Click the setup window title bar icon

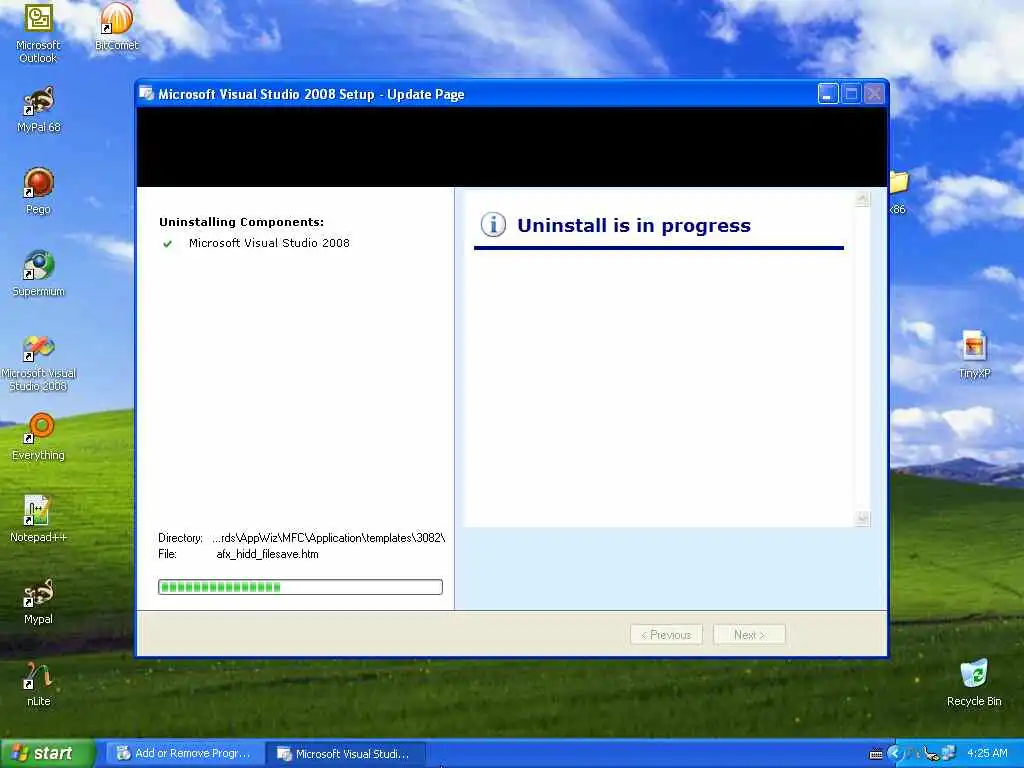click(146, 94)
